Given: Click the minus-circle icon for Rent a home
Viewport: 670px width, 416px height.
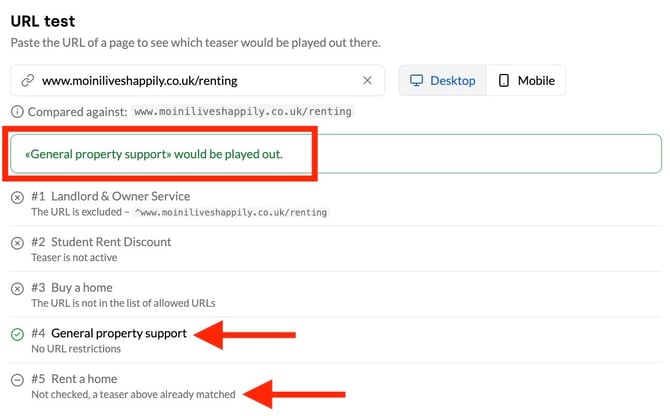Looking at the screenshot, I should [x=17, y=380].
